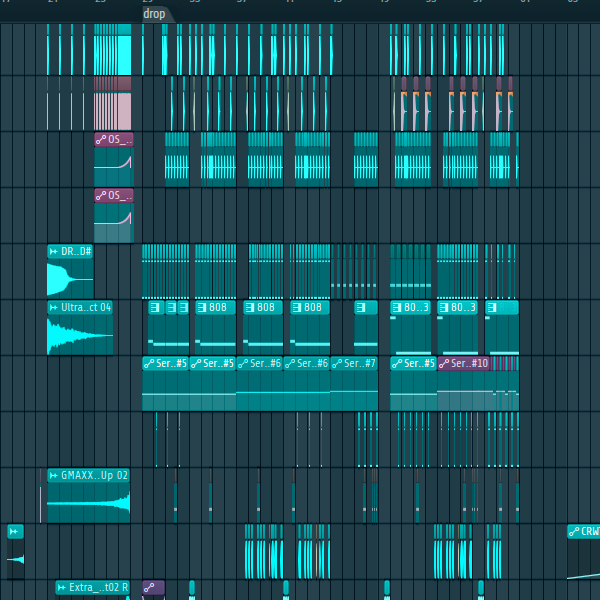
Task: Select the DR..D# clip waveform
Action: (x=70, y=280)
